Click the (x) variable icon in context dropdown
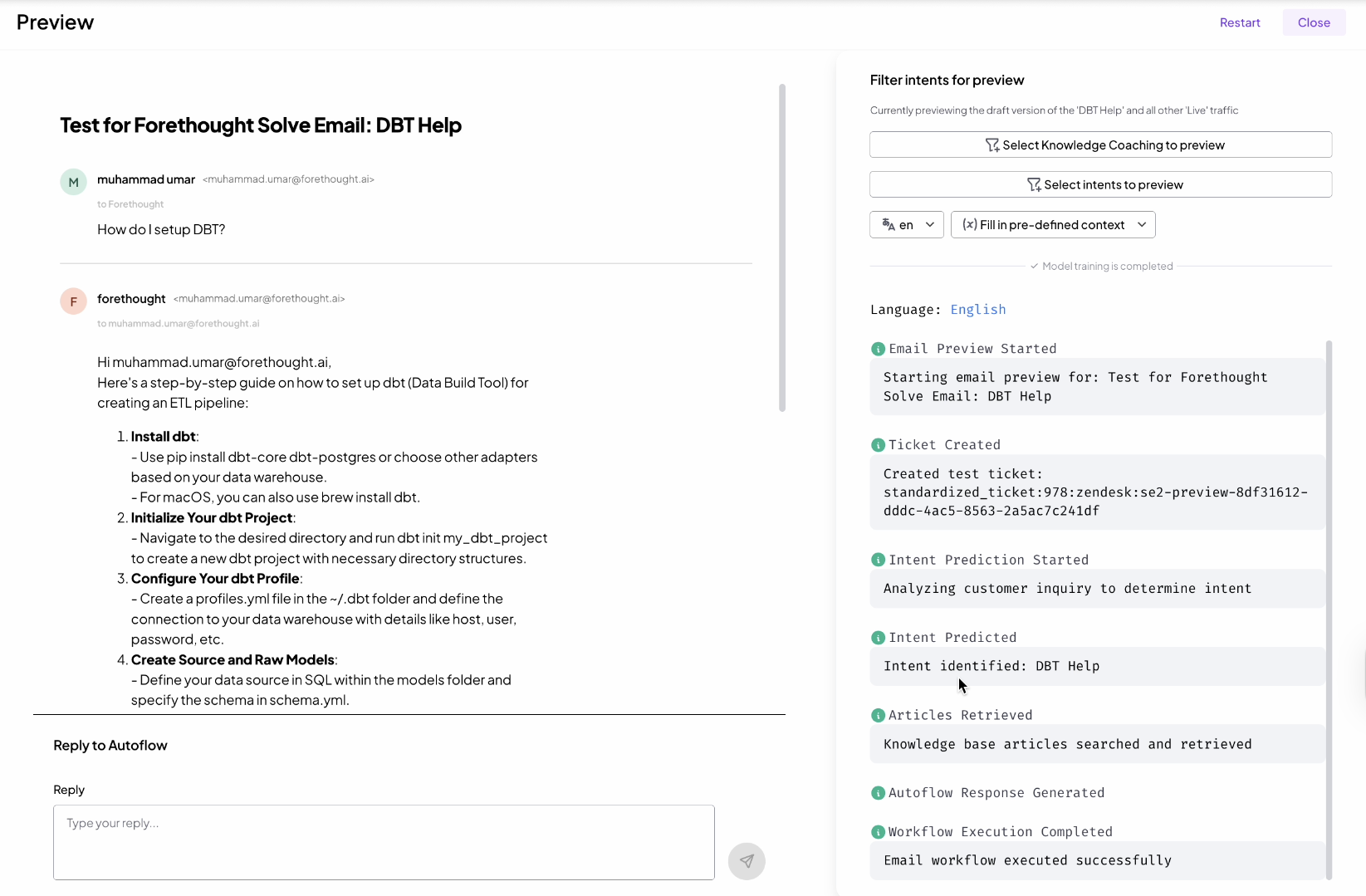Viewport: 1366px width, 896px height. point(969,224)
